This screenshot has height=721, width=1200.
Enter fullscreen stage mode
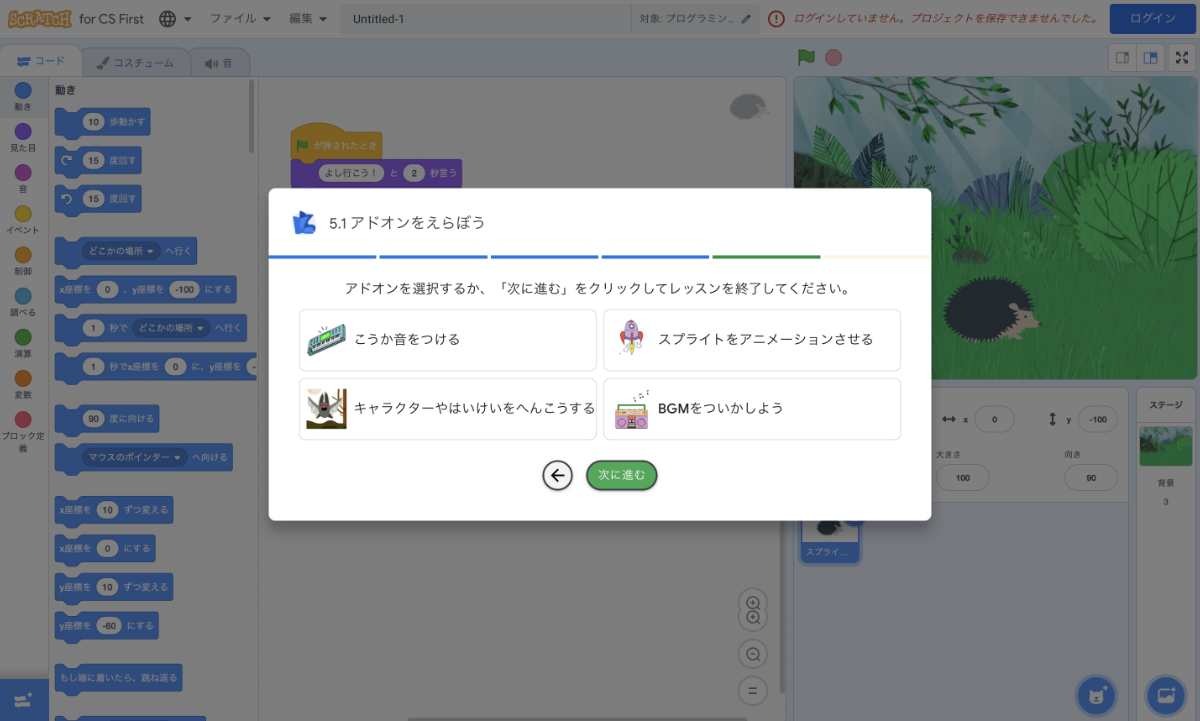tap(1181, 58)
